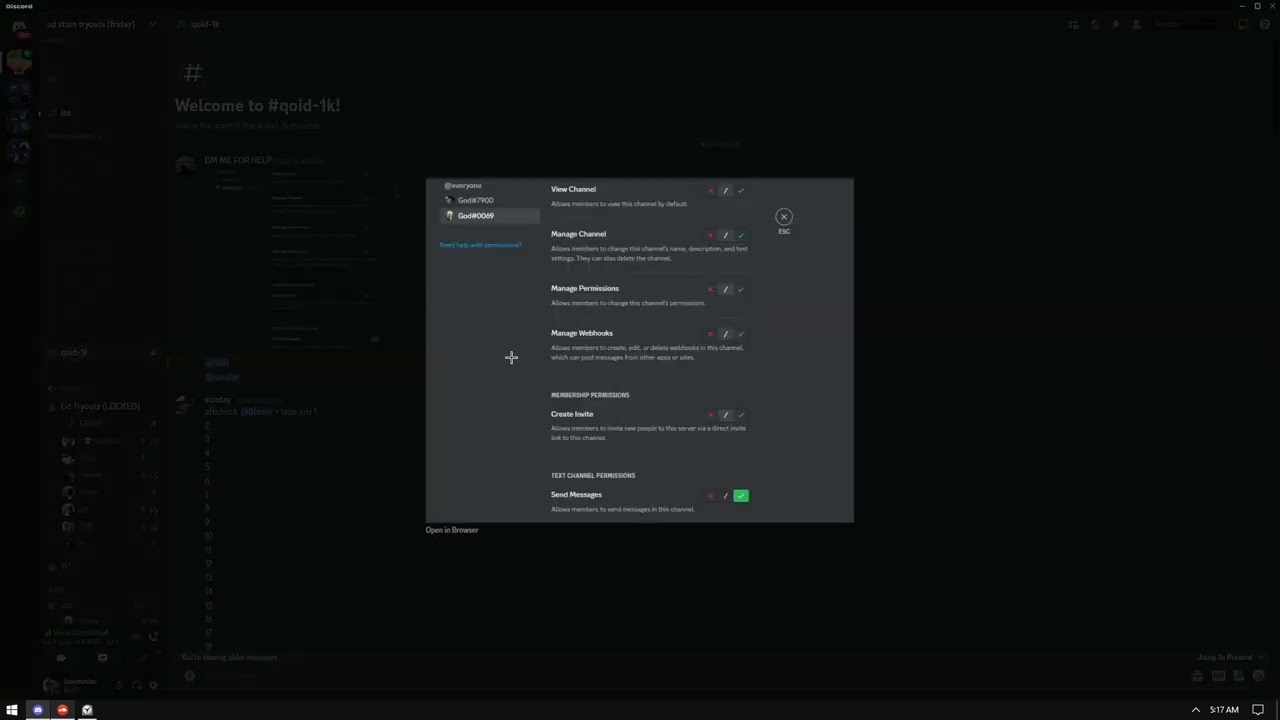Deny View Channel permission with red X
The width and height of the screenshot is (1280, 720).
click(711, 190)
